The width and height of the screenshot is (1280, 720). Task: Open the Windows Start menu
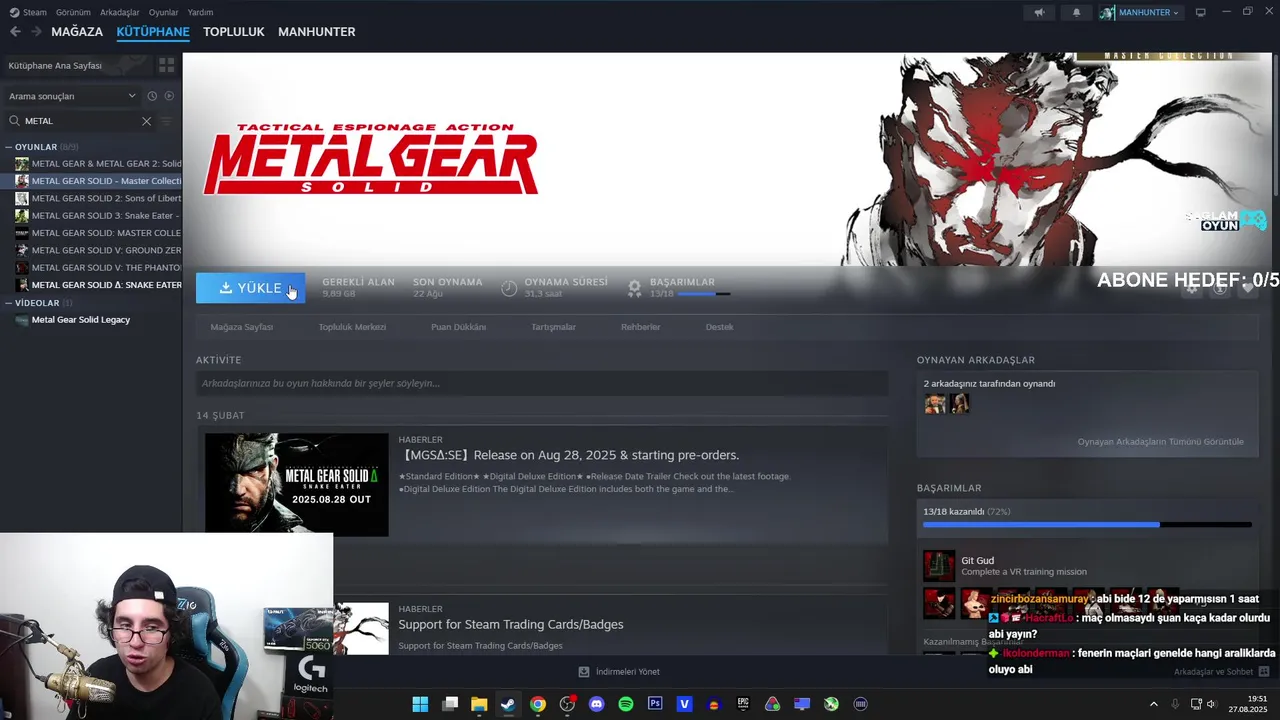point(420,704)
